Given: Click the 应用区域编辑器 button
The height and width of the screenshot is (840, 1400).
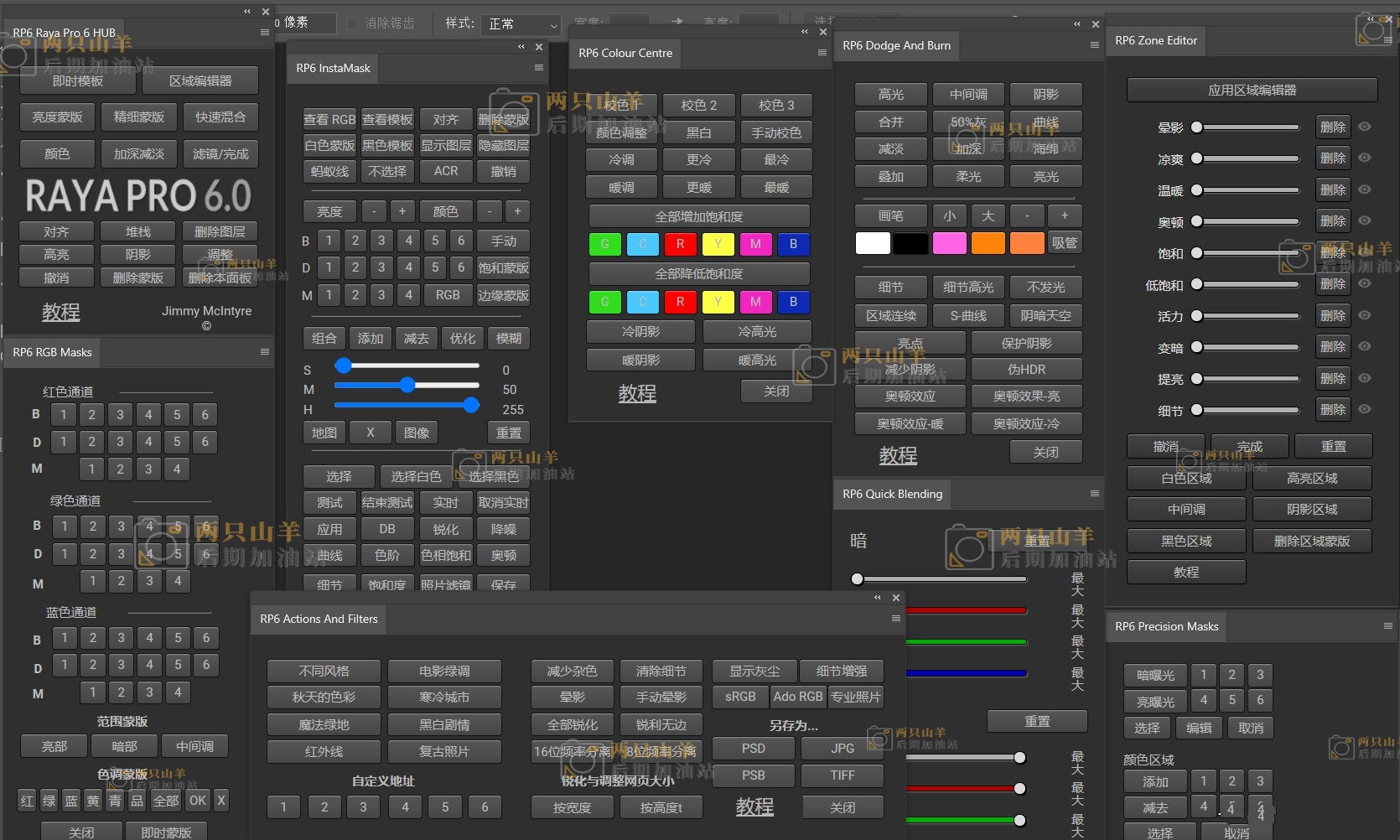Looking at the screenshot, I should 1252,90.
